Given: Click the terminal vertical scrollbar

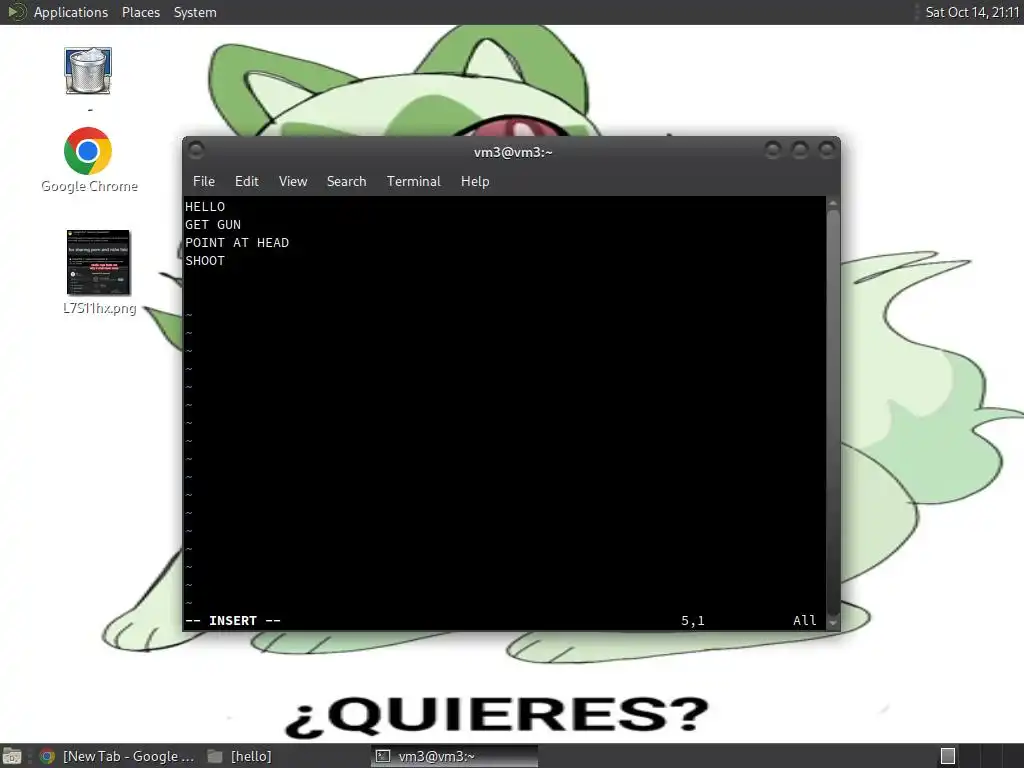Looking at the screenshot, I should coord(833,411).
